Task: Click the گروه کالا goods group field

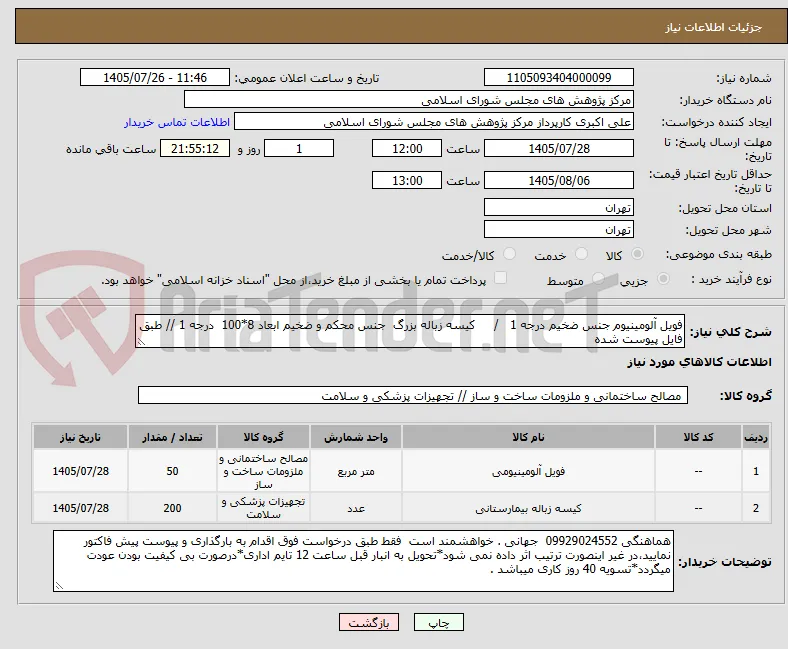Action: tap(413, 395)
